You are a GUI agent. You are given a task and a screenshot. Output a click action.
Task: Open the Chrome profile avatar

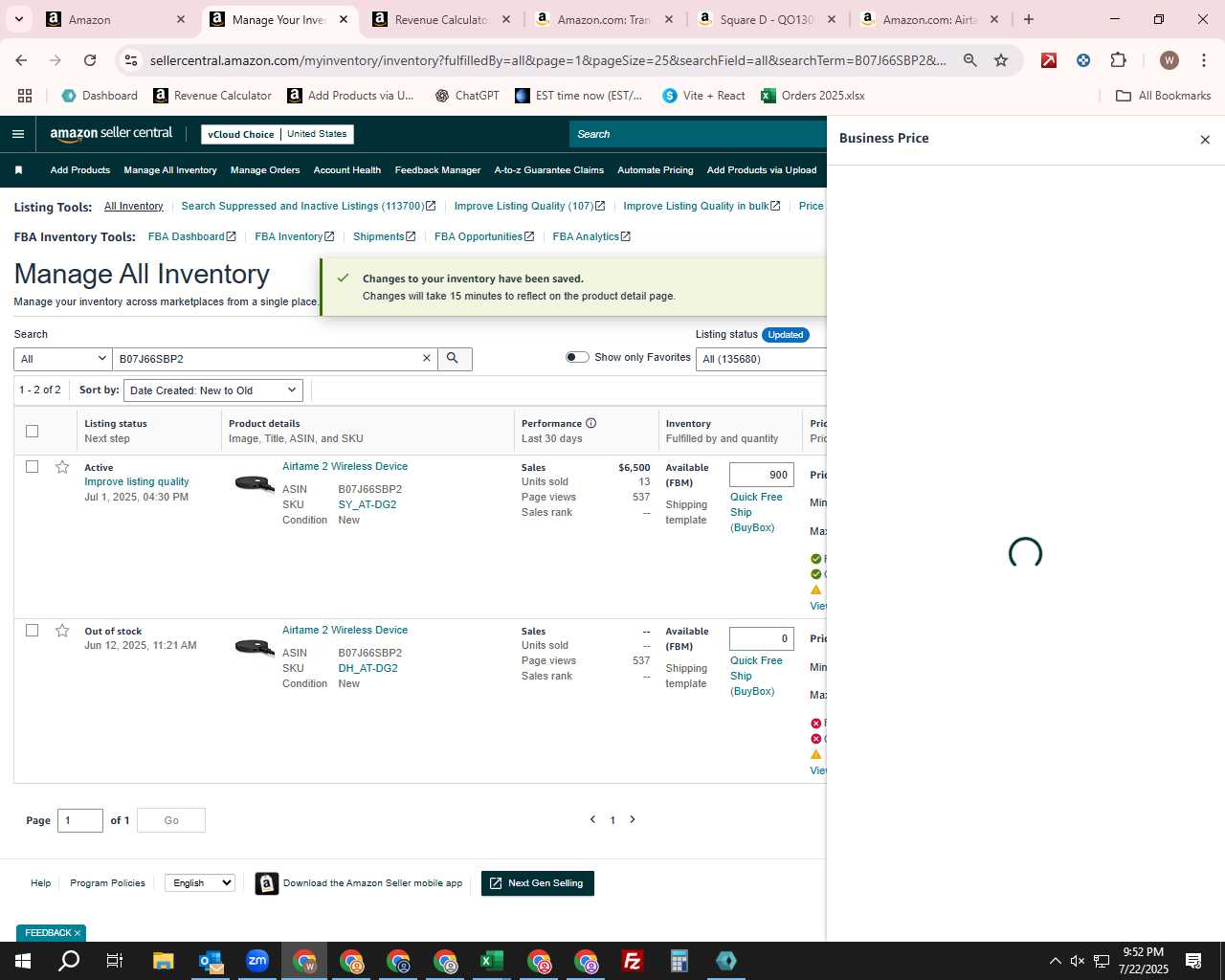(1169, 60)
